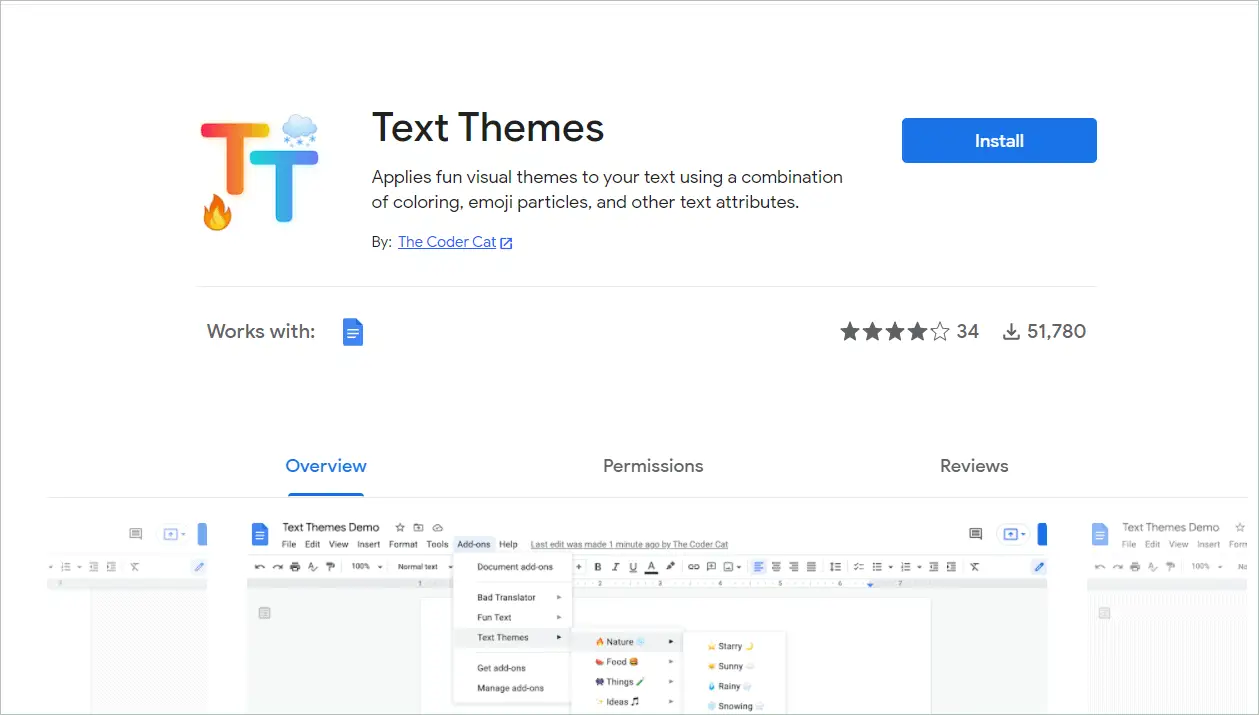Open the Reviews tab

pyautogui.click(x=973, y=466)
